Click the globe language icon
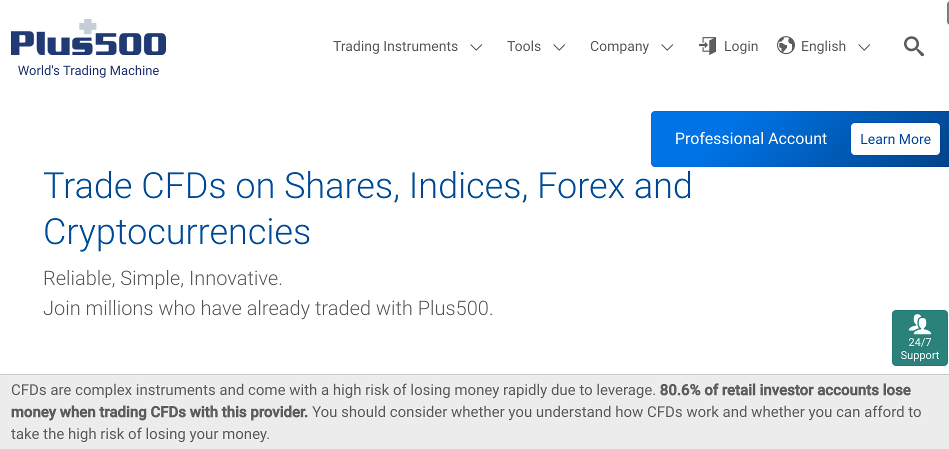949x449 pixels. pyautogui.click(x=786, y=45)
